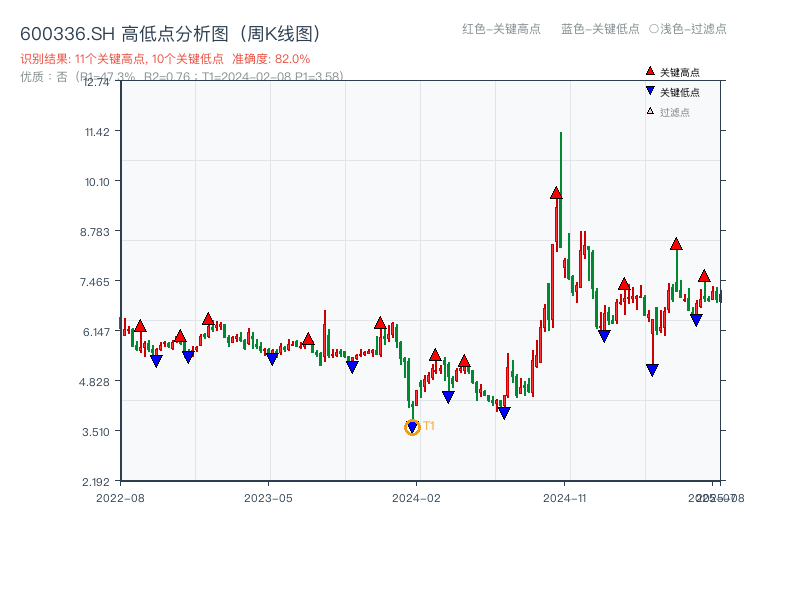This screenshot has height=600, width=800.
Task: Click the long red wick candle in mid-2023
Action: coord(324,335)
